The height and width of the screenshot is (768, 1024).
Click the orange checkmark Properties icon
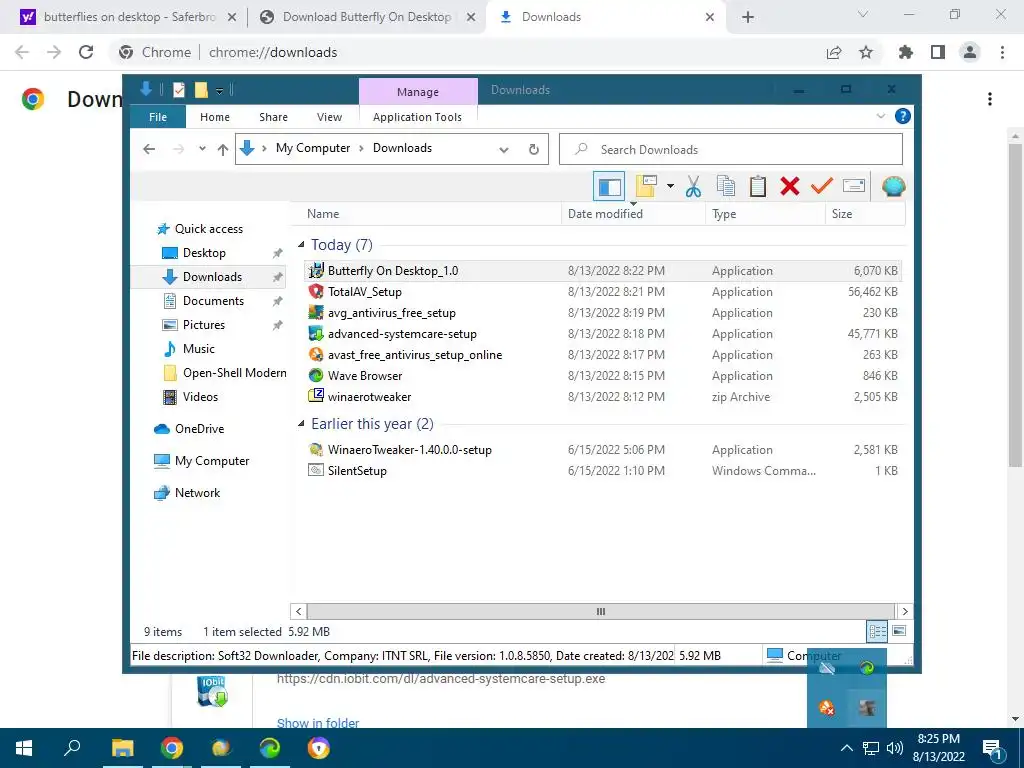[822, 187]
